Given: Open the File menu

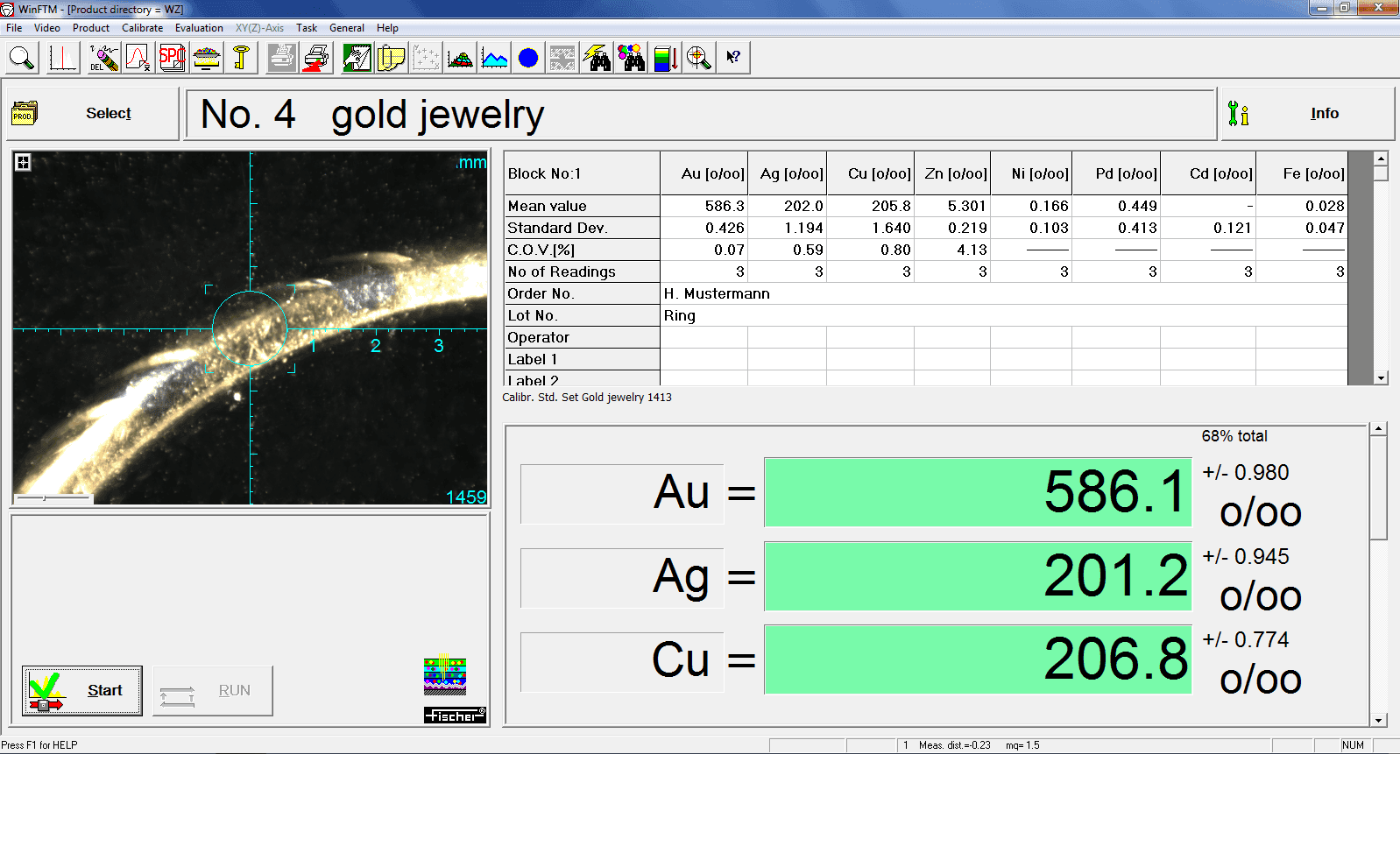Looking at the screenshot, I should (x=14, y=28).
